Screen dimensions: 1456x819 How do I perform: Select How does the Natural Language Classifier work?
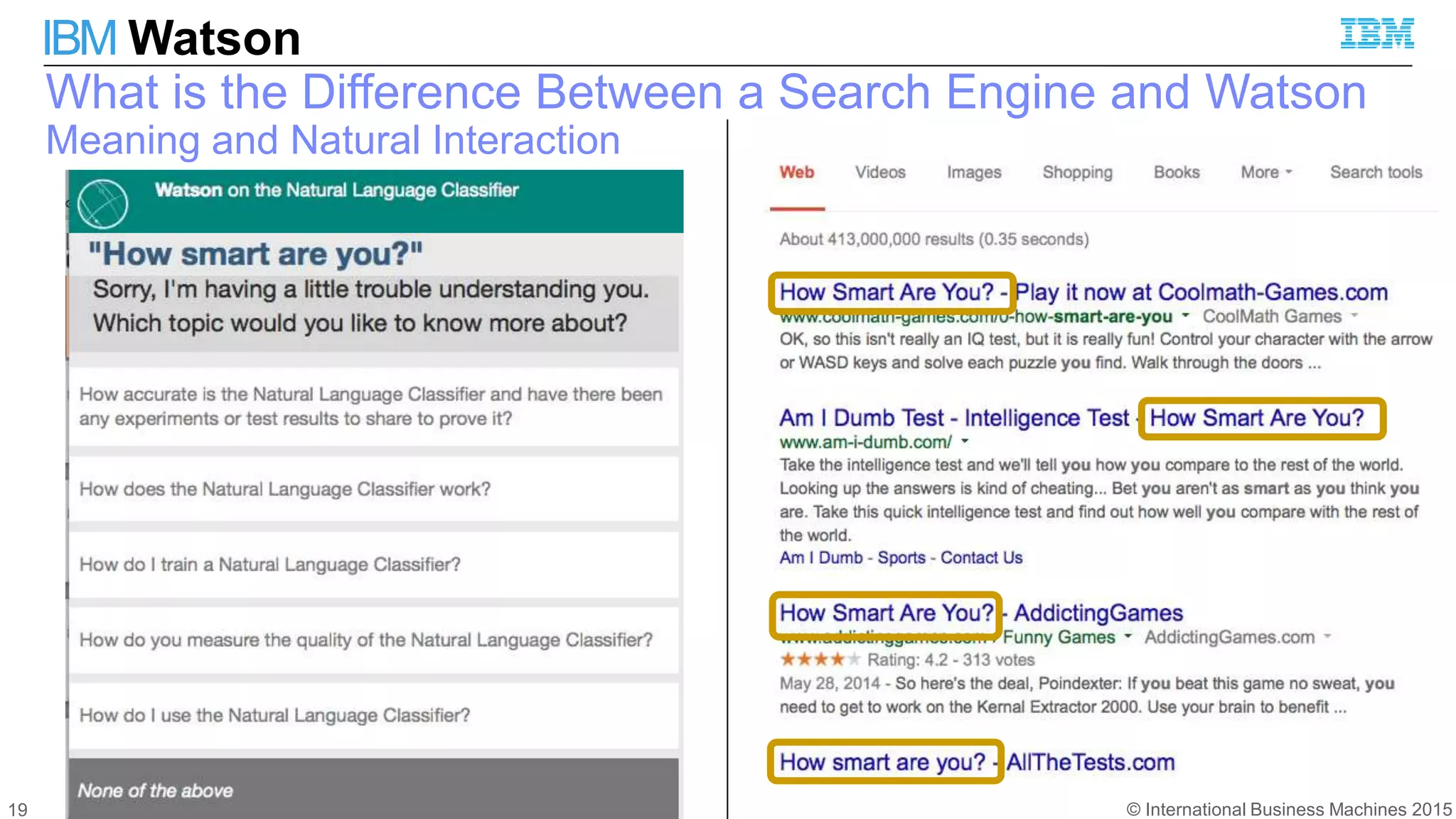(x=374, y=489)
